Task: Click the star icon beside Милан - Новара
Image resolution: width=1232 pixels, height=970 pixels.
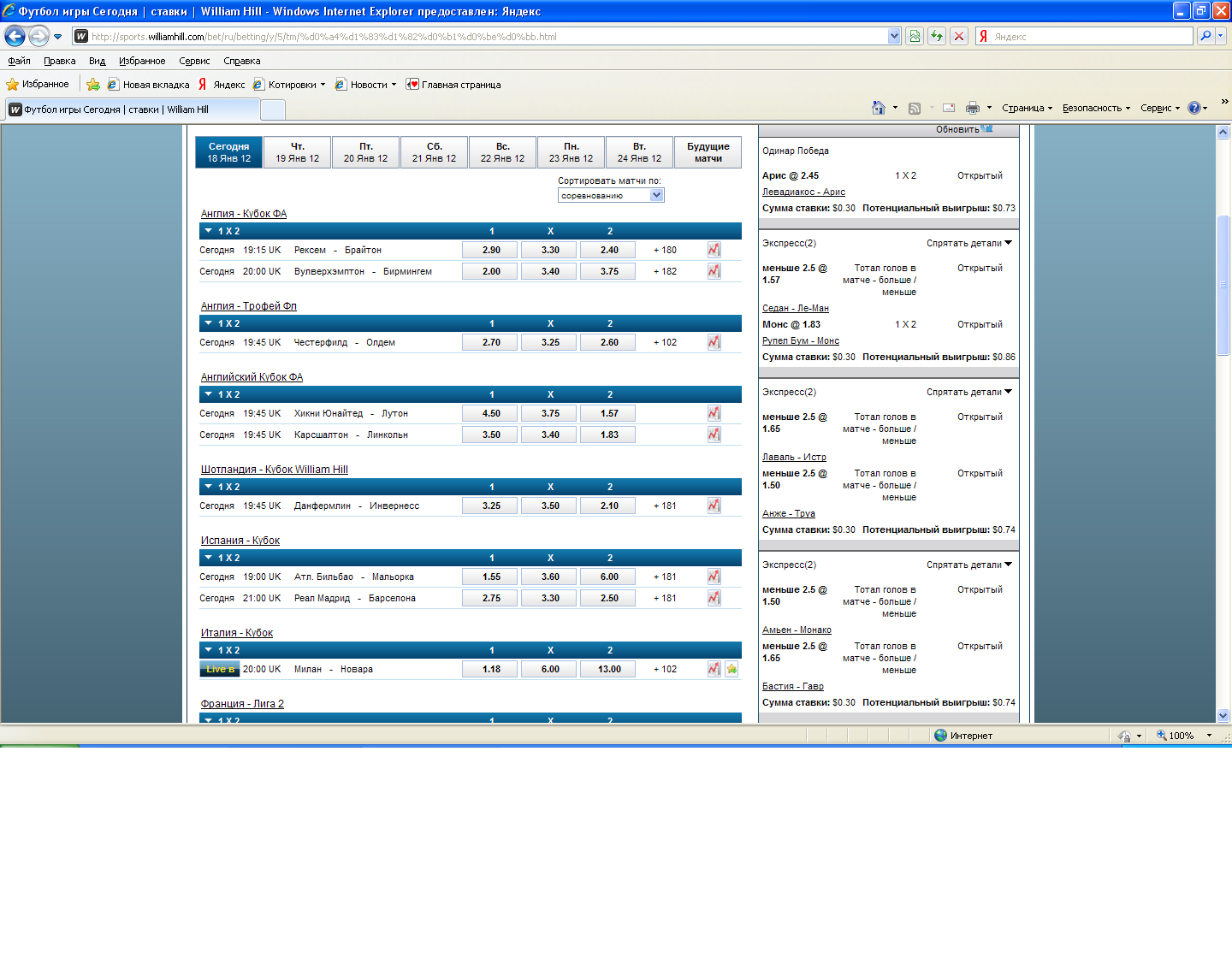Action: pyautogui.click(x=731, y=669)
